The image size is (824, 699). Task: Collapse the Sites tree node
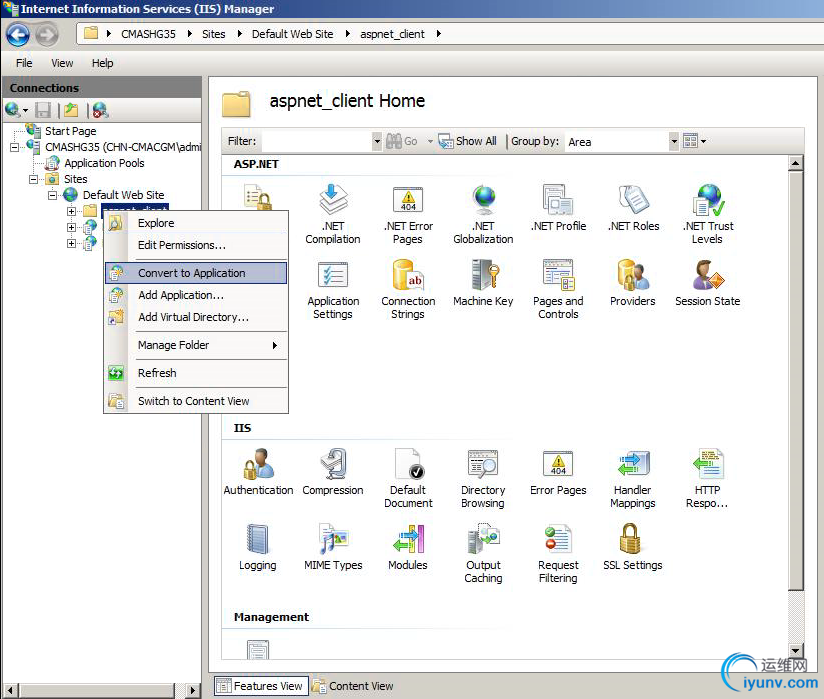tap(33, 179)
